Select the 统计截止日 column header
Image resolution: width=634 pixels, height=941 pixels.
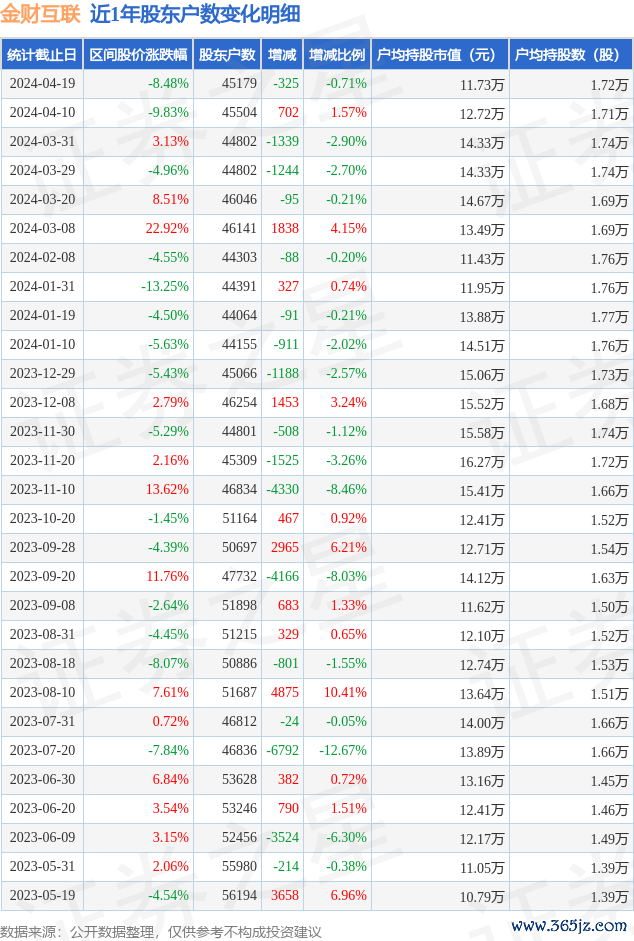click(41, 56)
